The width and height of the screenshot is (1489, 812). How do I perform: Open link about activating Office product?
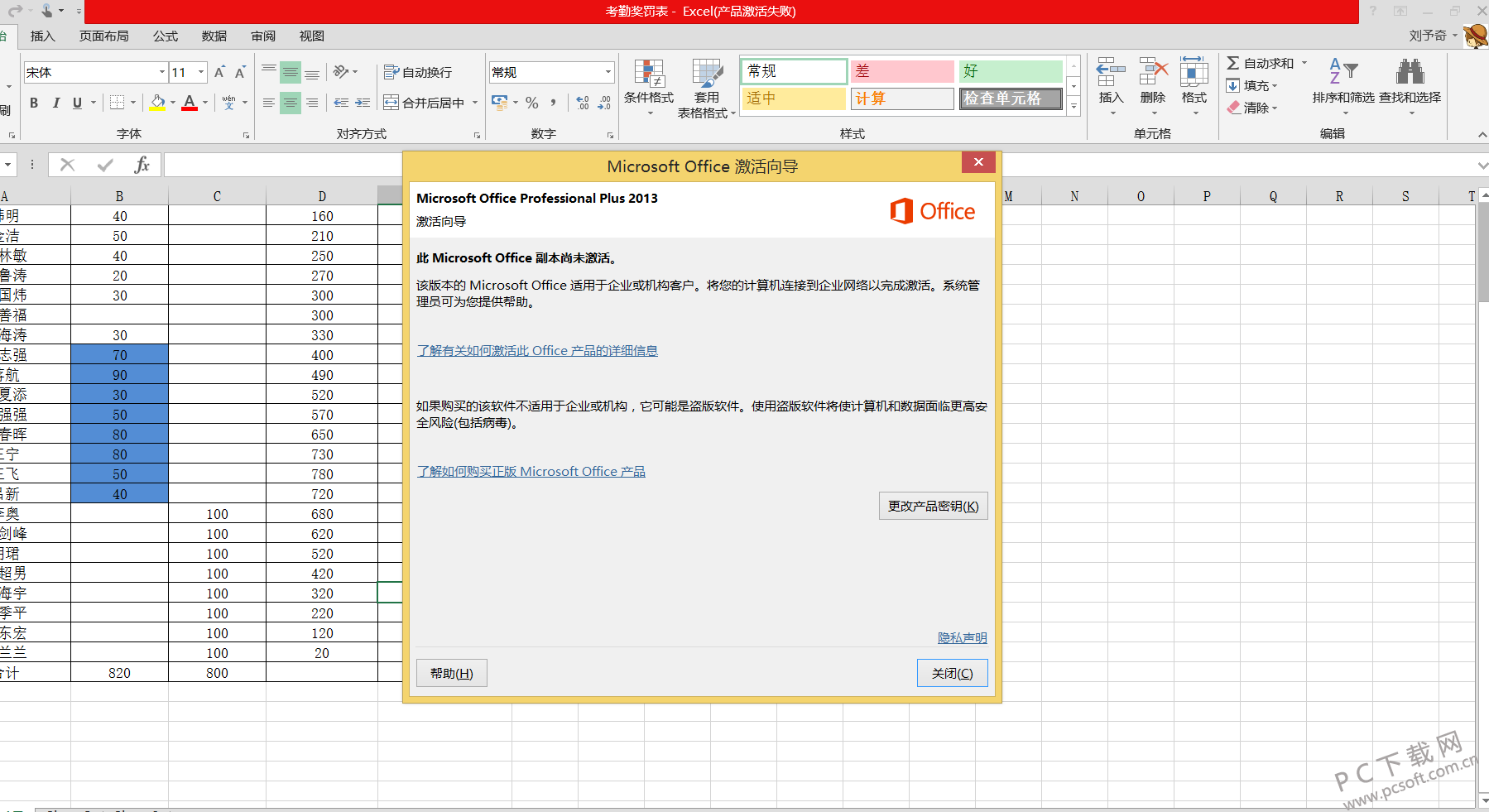(x=537, y=351)
